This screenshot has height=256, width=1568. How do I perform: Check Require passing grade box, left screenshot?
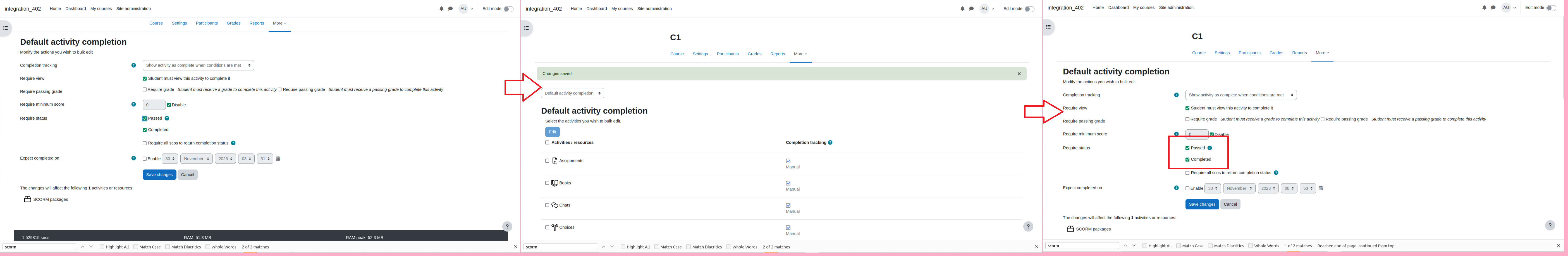tap(280, 90)
